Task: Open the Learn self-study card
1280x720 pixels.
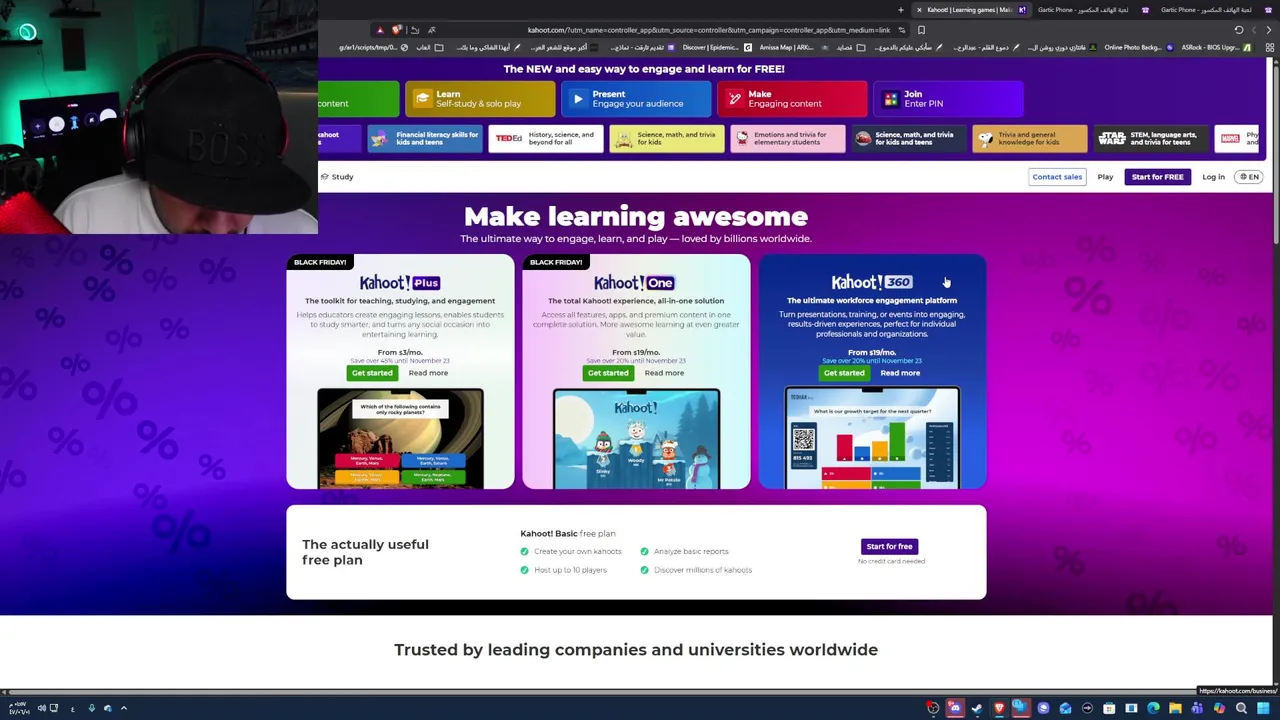Action: (480, 99)
